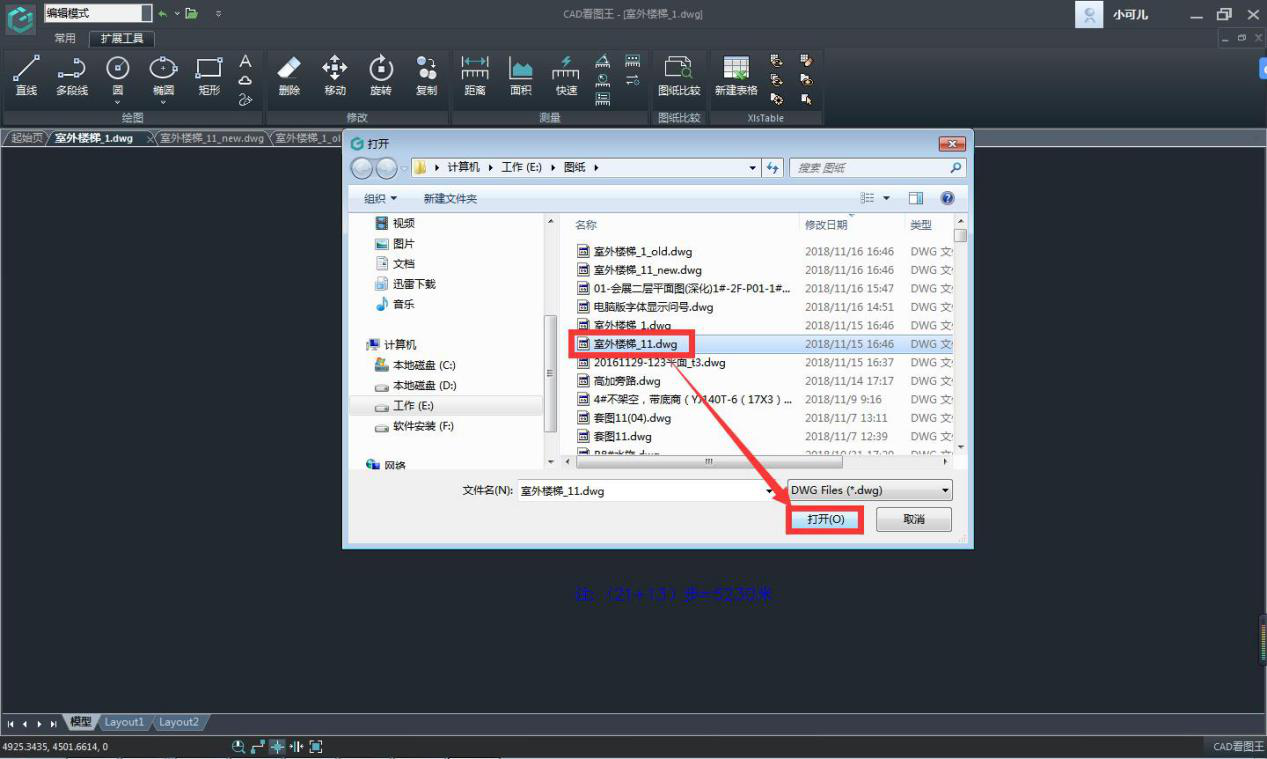
Task: Activate the 删除 eraser tool
Action: pos(289,76)
